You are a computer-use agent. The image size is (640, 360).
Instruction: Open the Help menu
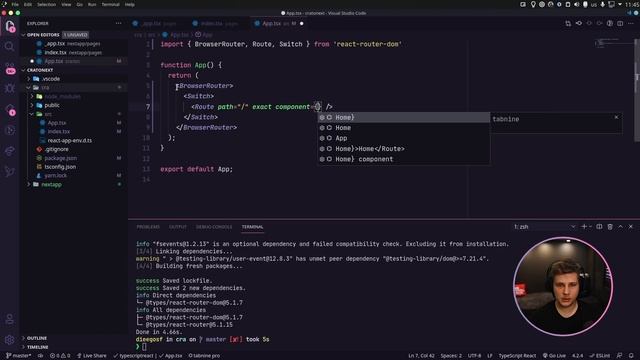point(130,4)
